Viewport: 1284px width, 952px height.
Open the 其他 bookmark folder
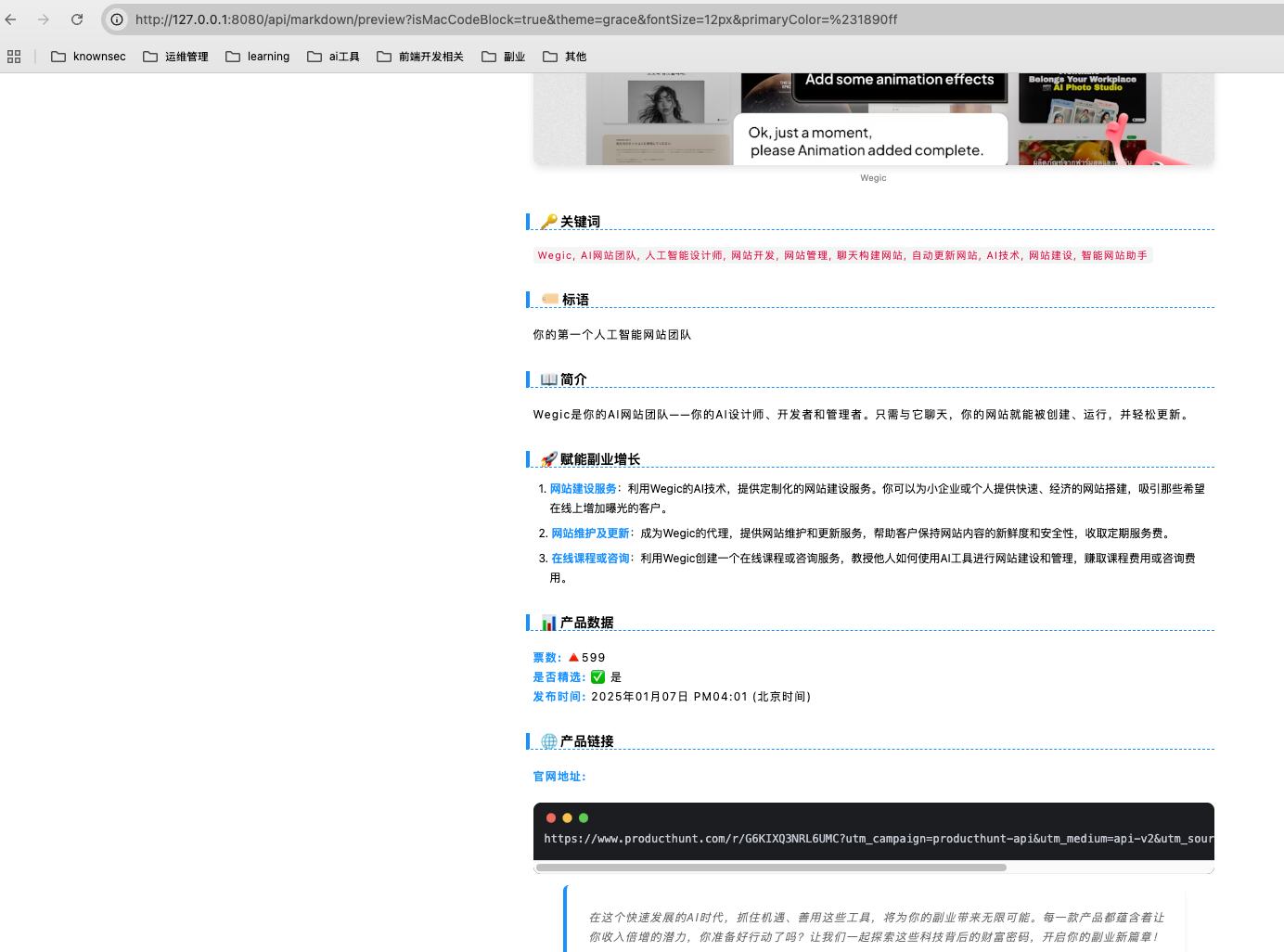[x=565, y=57]
